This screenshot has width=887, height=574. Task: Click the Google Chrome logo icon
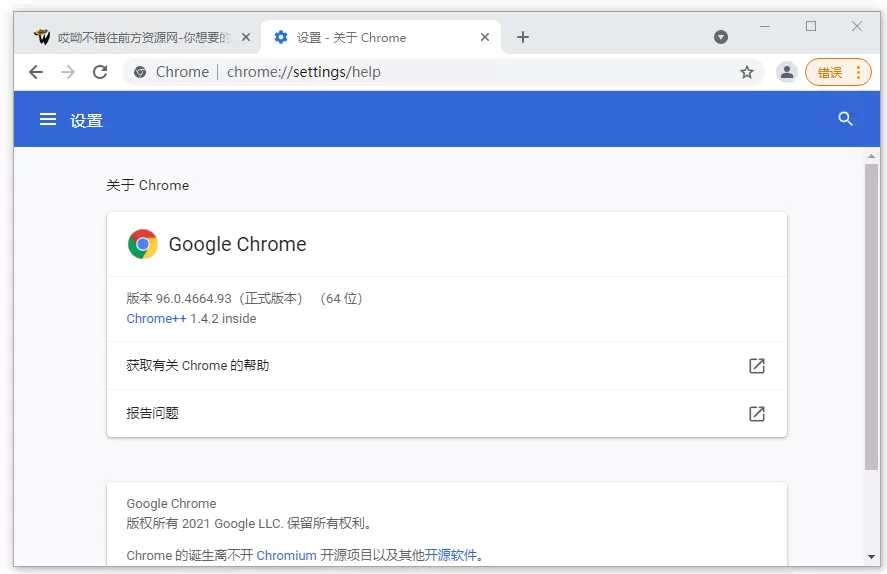point(143,244)
